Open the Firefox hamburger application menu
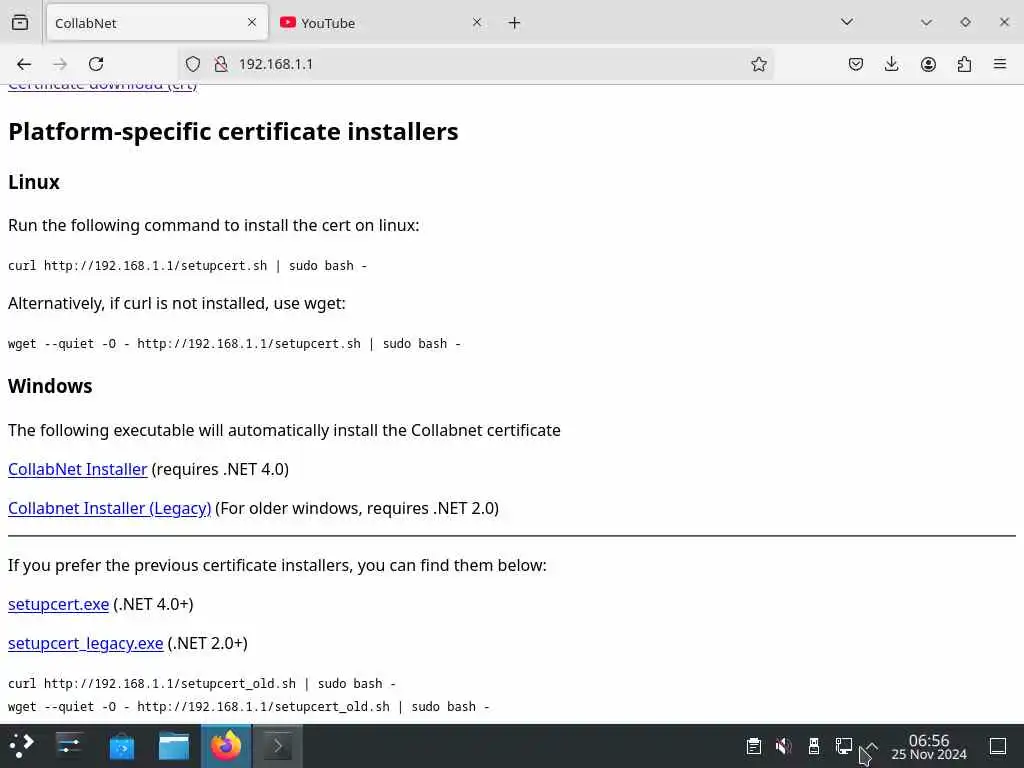 1000,64
